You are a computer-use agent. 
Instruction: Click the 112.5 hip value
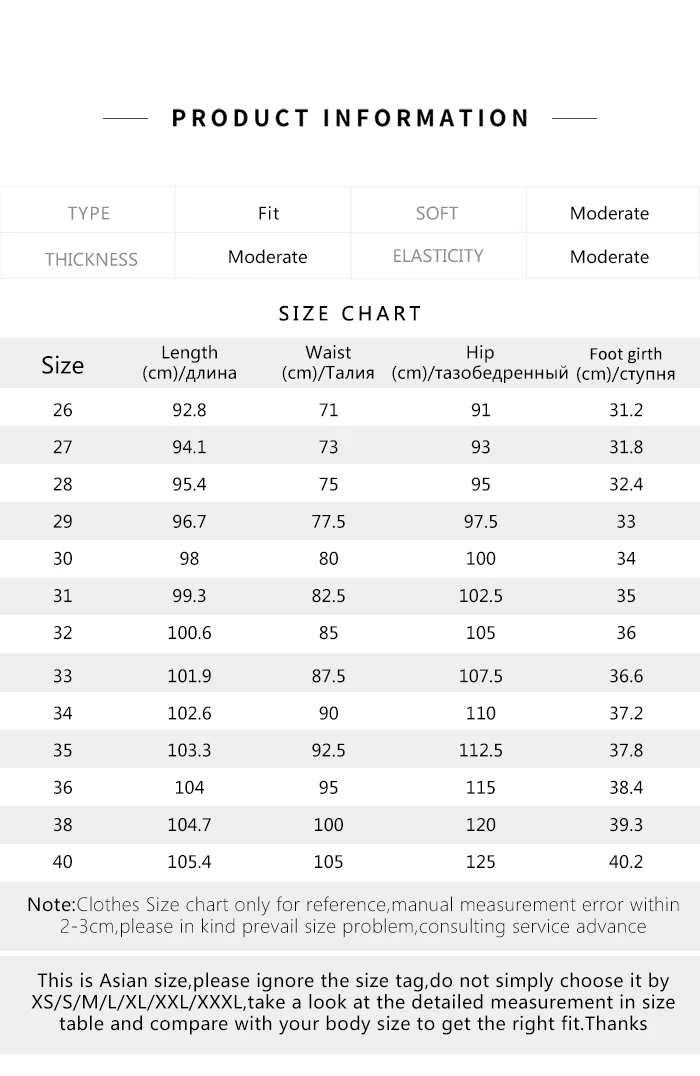click(x=480, y=750)
